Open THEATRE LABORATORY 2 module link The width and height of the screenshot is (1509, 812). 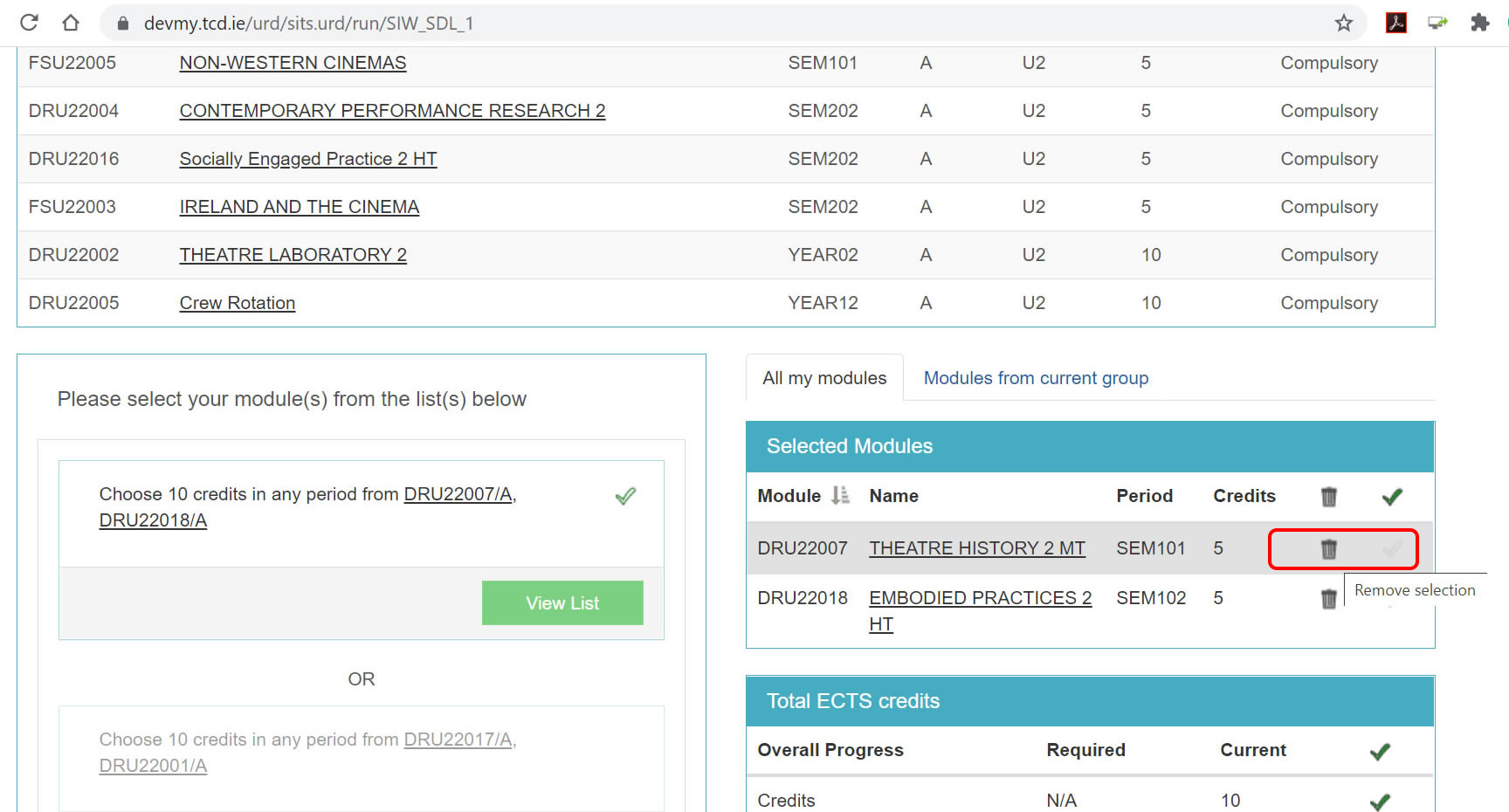tap(293, 255)
